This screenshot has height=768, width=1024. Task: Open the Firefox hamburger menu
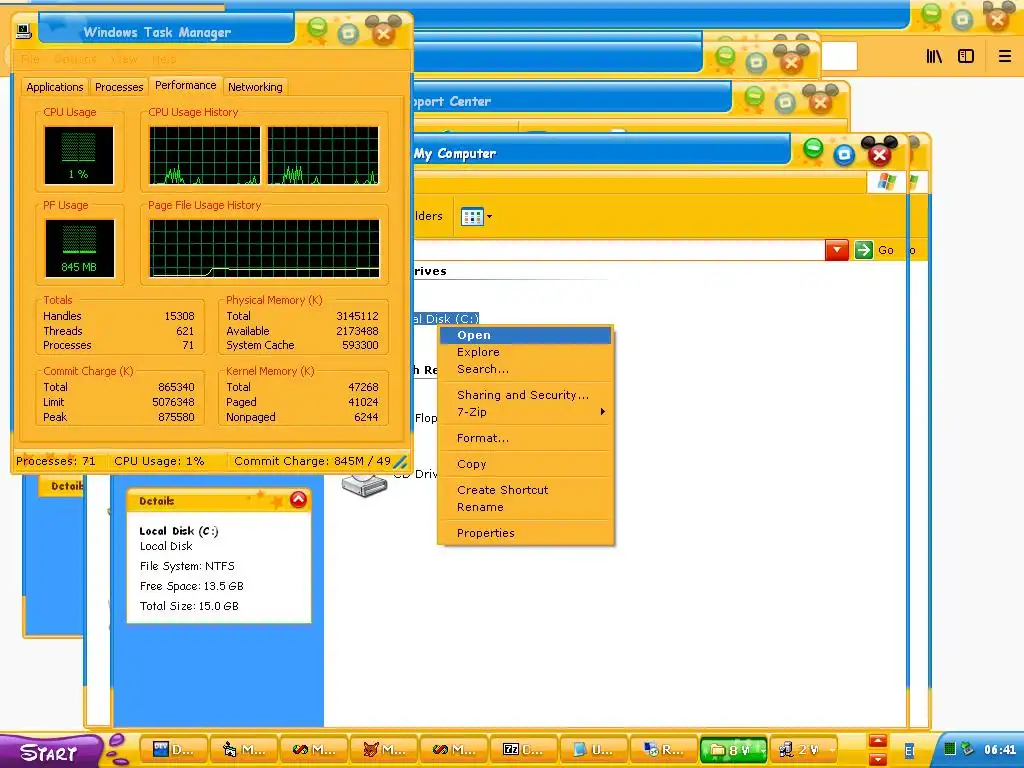tap(1004, 57)
